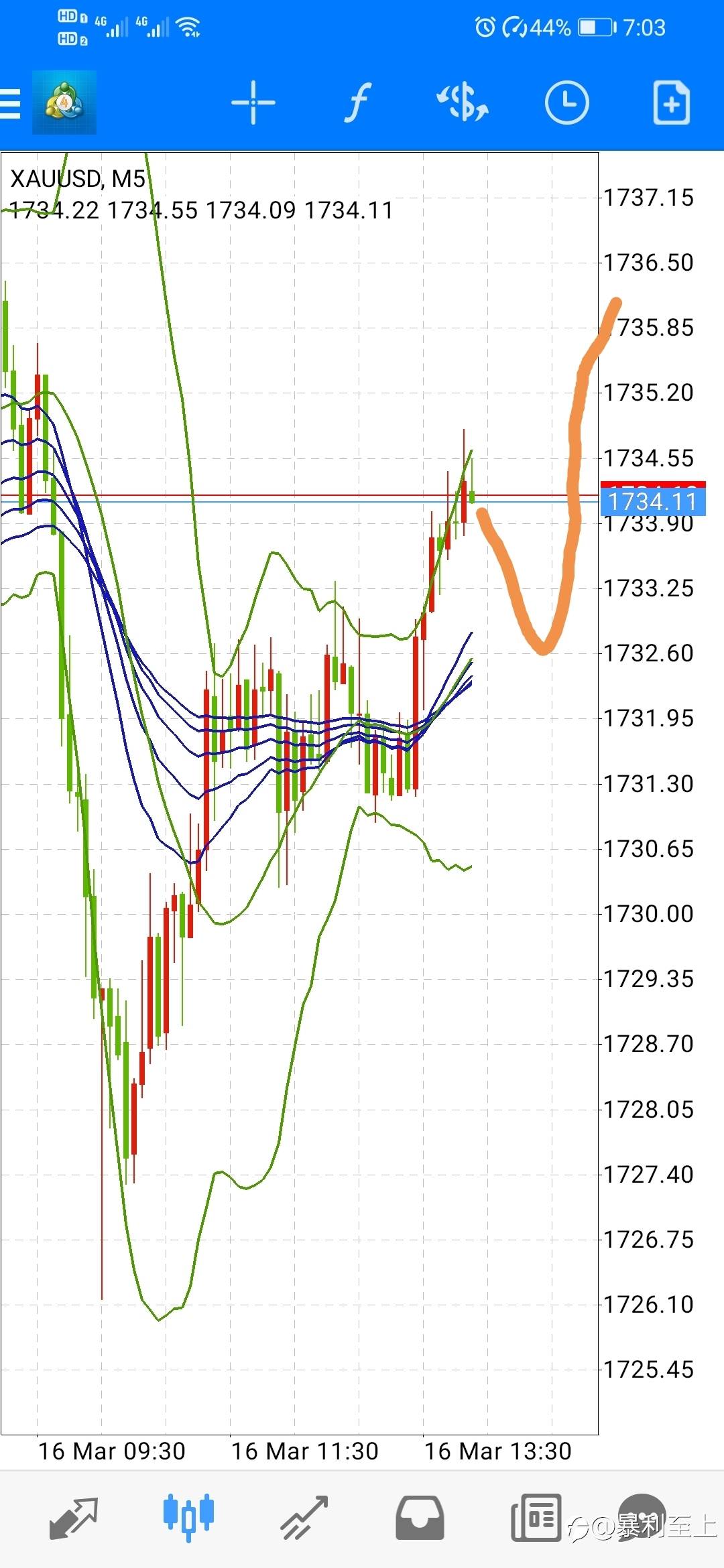This screenshot has width=724, height=1568.
Task: Activate the crosshair cursor tool
Action: pos(253,103)
